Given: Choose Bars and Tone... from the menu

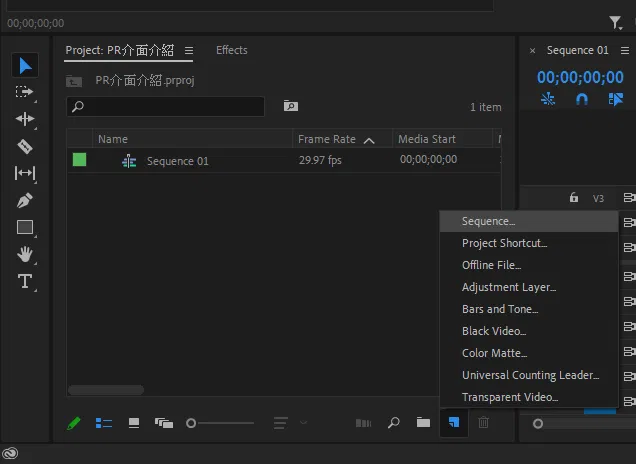Looking at the screenshot, I should pos(529,309).
